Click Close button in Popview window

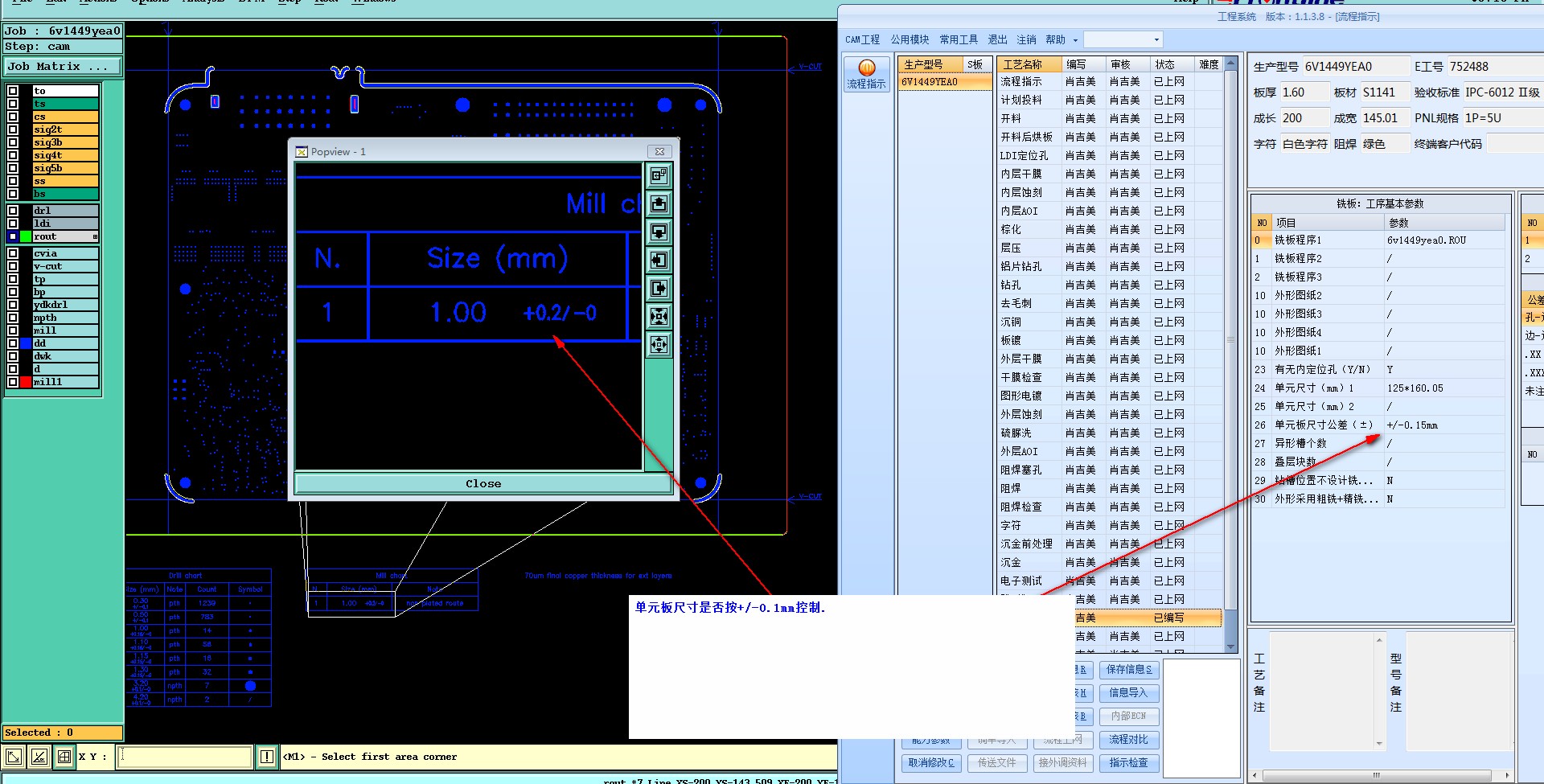click(x=483, y=483)
